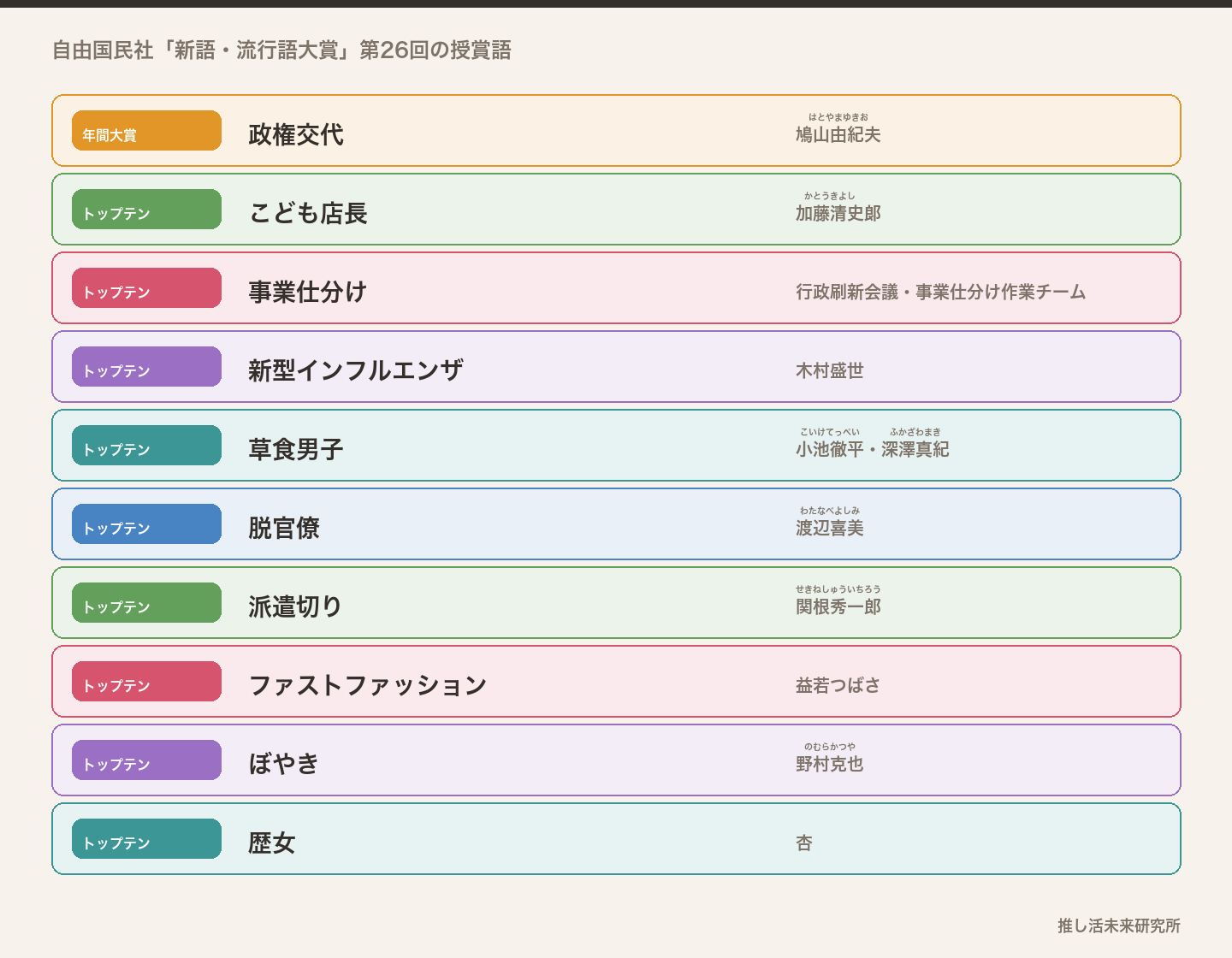Screen dimensions: 1232x958
Task: Click the word 派遣切り
Action: (296, 606)
